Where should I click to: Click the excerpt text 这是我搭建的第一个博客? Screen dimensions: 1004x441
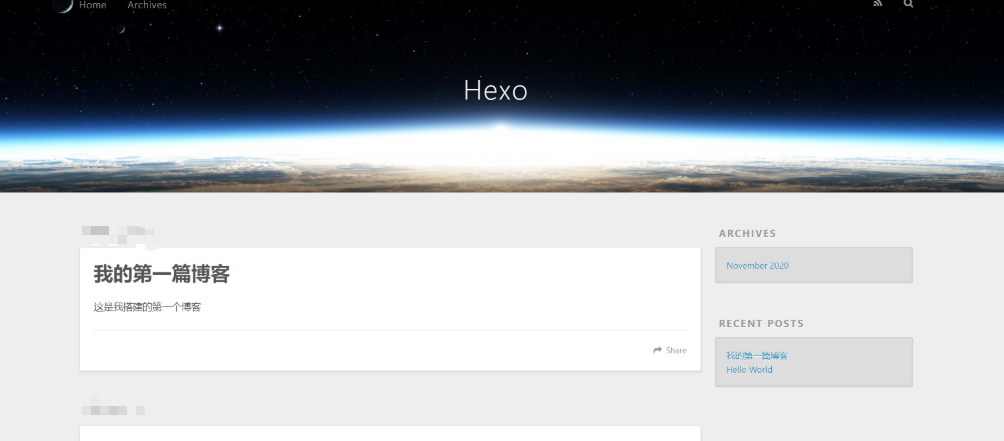147,307
